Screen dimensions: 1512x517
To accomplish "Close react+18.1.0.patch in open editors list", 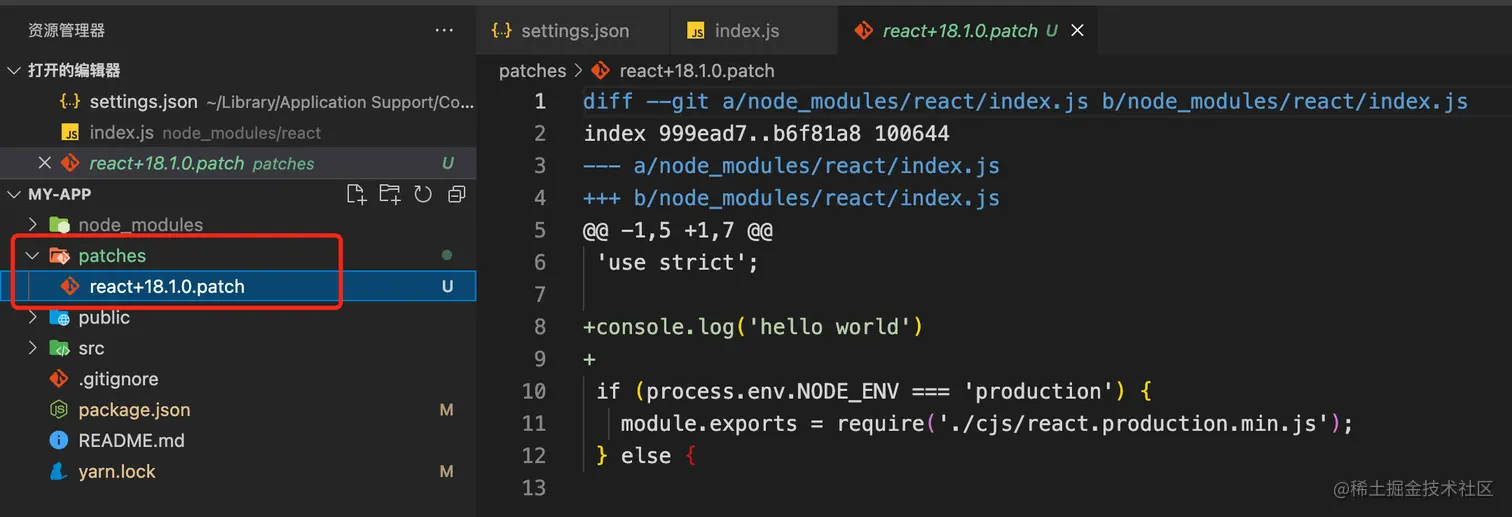I will tap(44, 163).
